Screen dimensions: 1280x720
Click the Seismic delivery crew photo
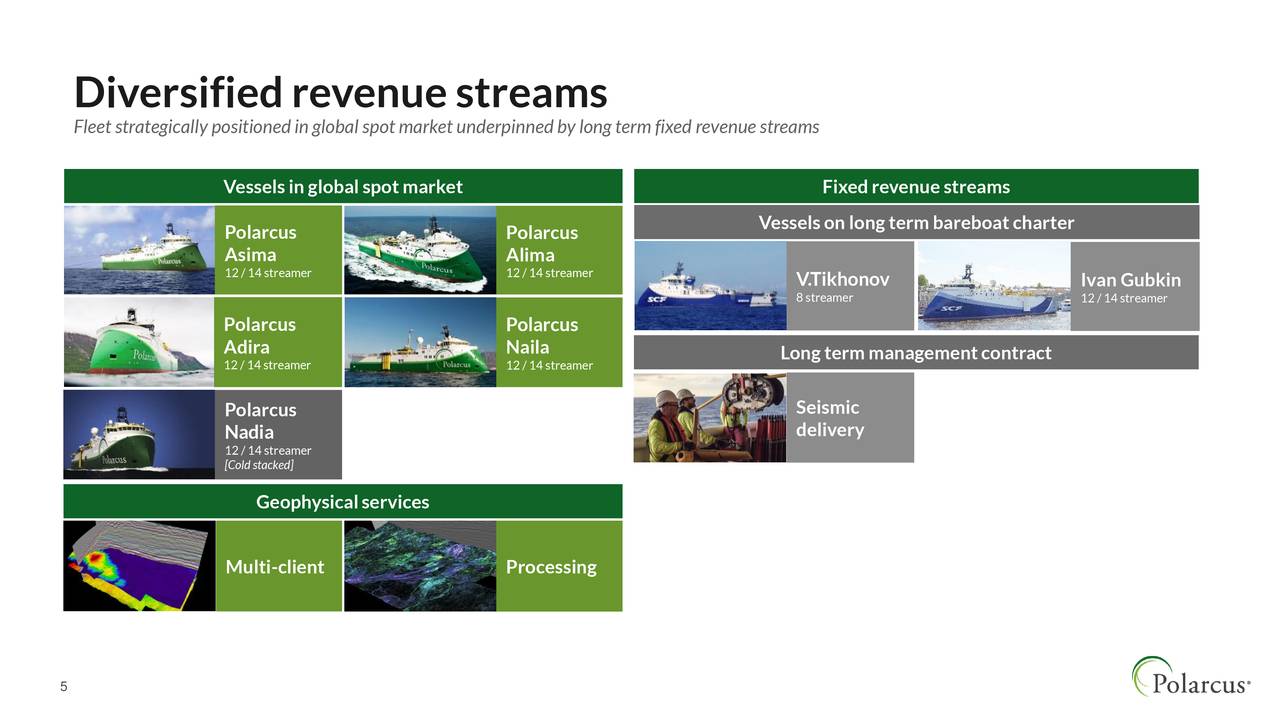click(710, 418)
